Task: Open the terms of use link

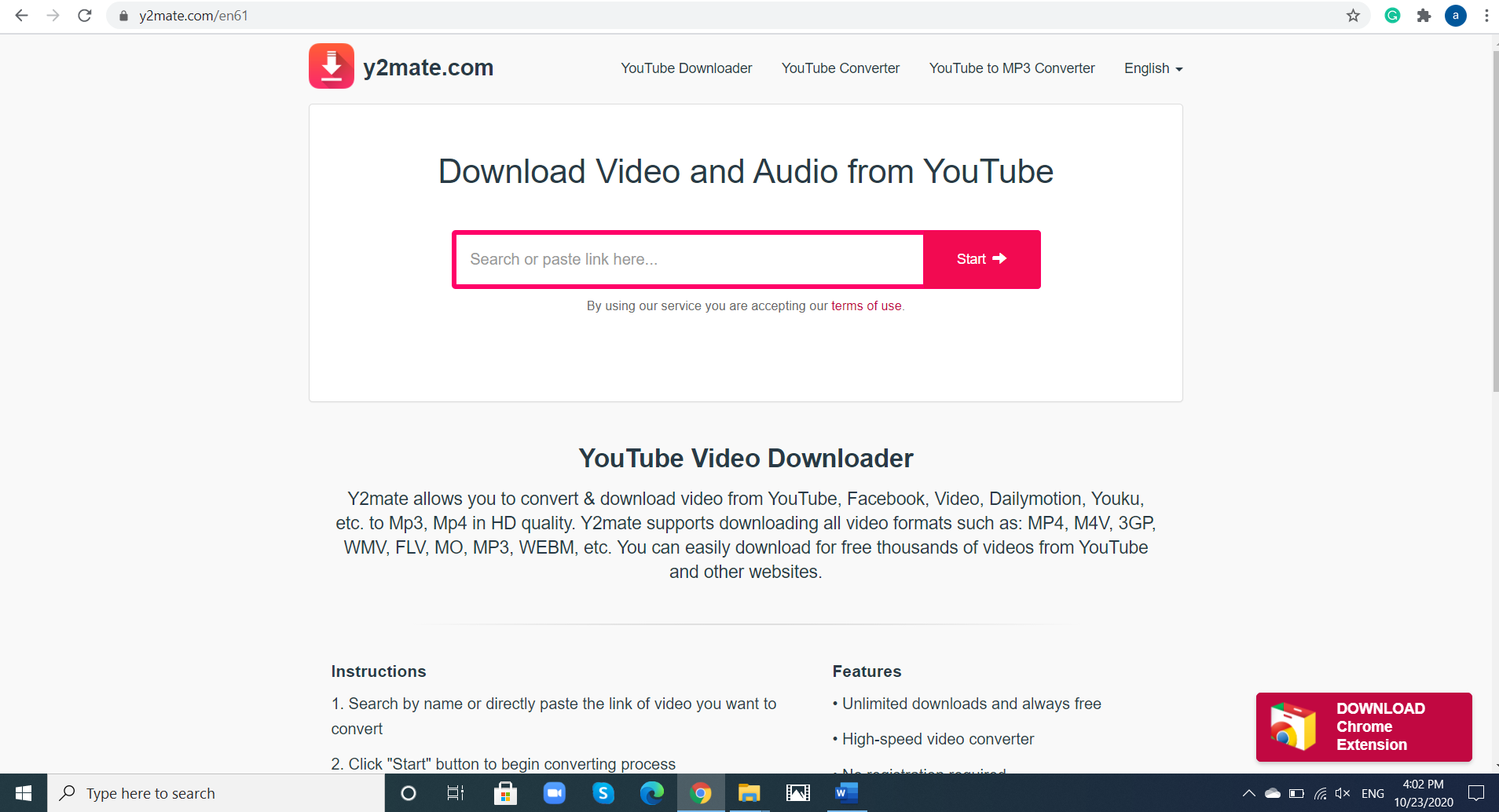Action: [867, 305]
